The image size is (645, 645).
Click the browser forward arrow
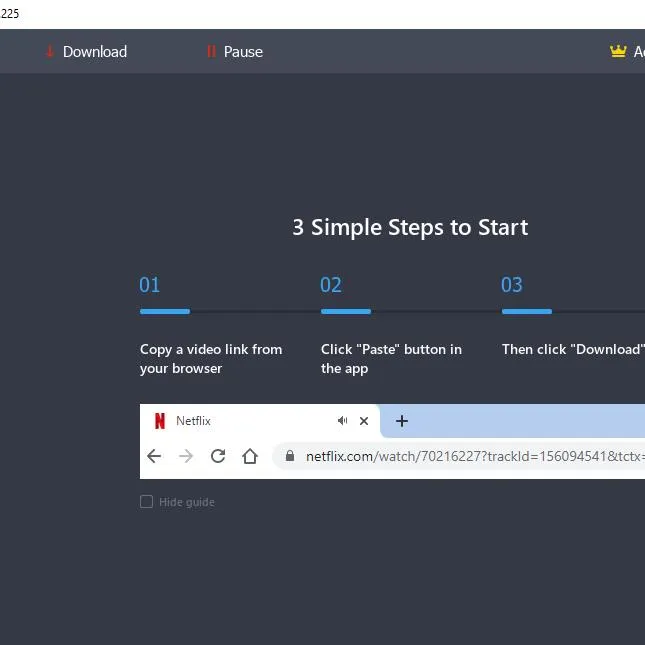(x=186, y=456)
